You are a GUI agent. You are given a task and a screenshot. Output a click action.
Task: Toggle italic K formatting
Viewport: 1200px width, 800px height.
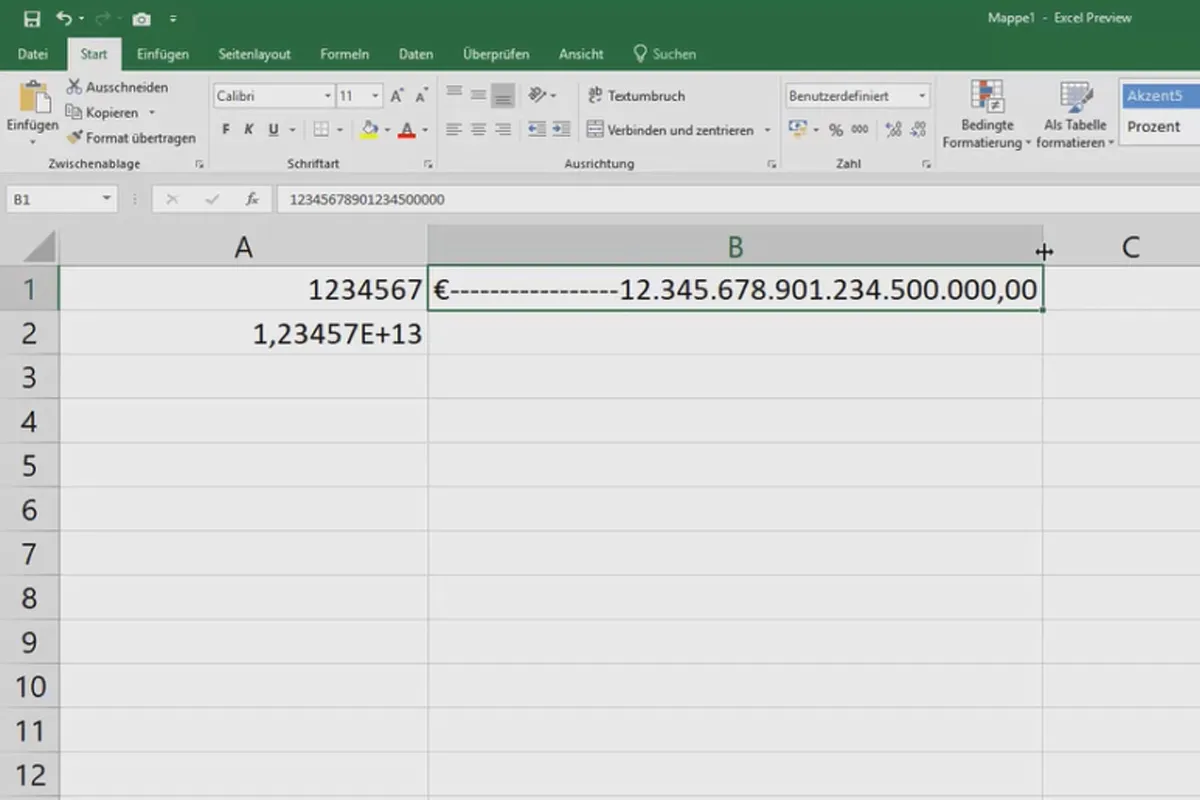click(x=249, y=130)
